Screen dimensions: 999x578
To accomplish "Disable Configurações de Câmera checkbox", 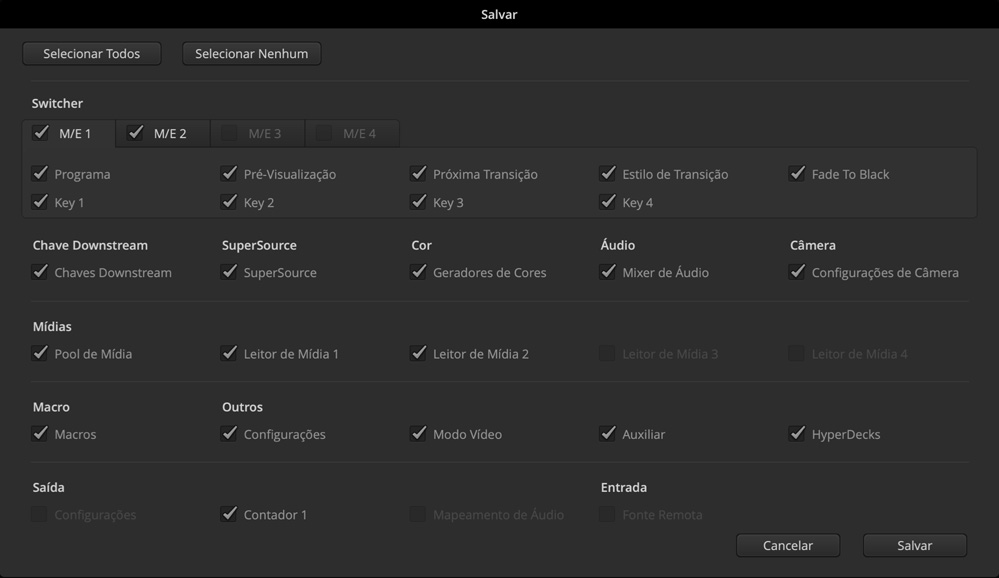I will 797,272.
